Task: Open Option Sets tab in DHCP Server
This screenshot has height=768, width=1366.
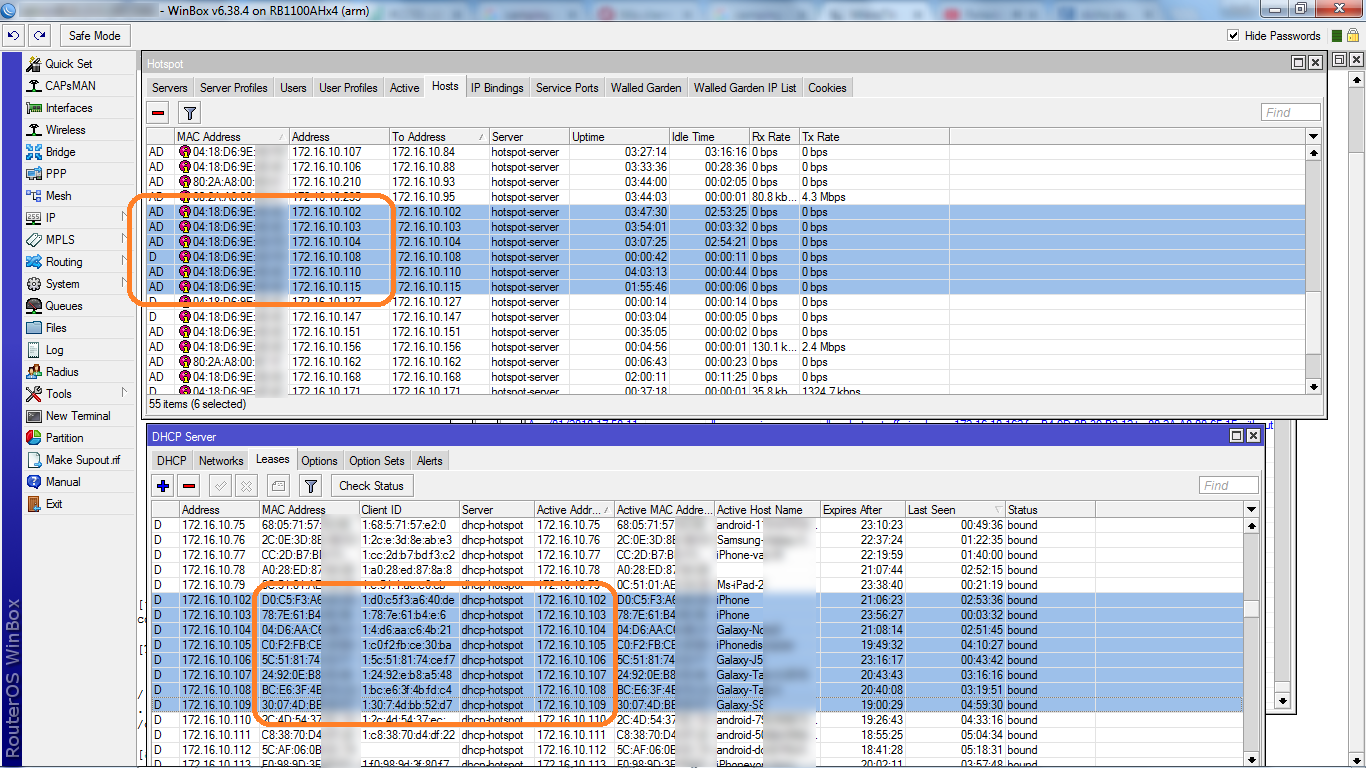Action: tap(377, 461)
